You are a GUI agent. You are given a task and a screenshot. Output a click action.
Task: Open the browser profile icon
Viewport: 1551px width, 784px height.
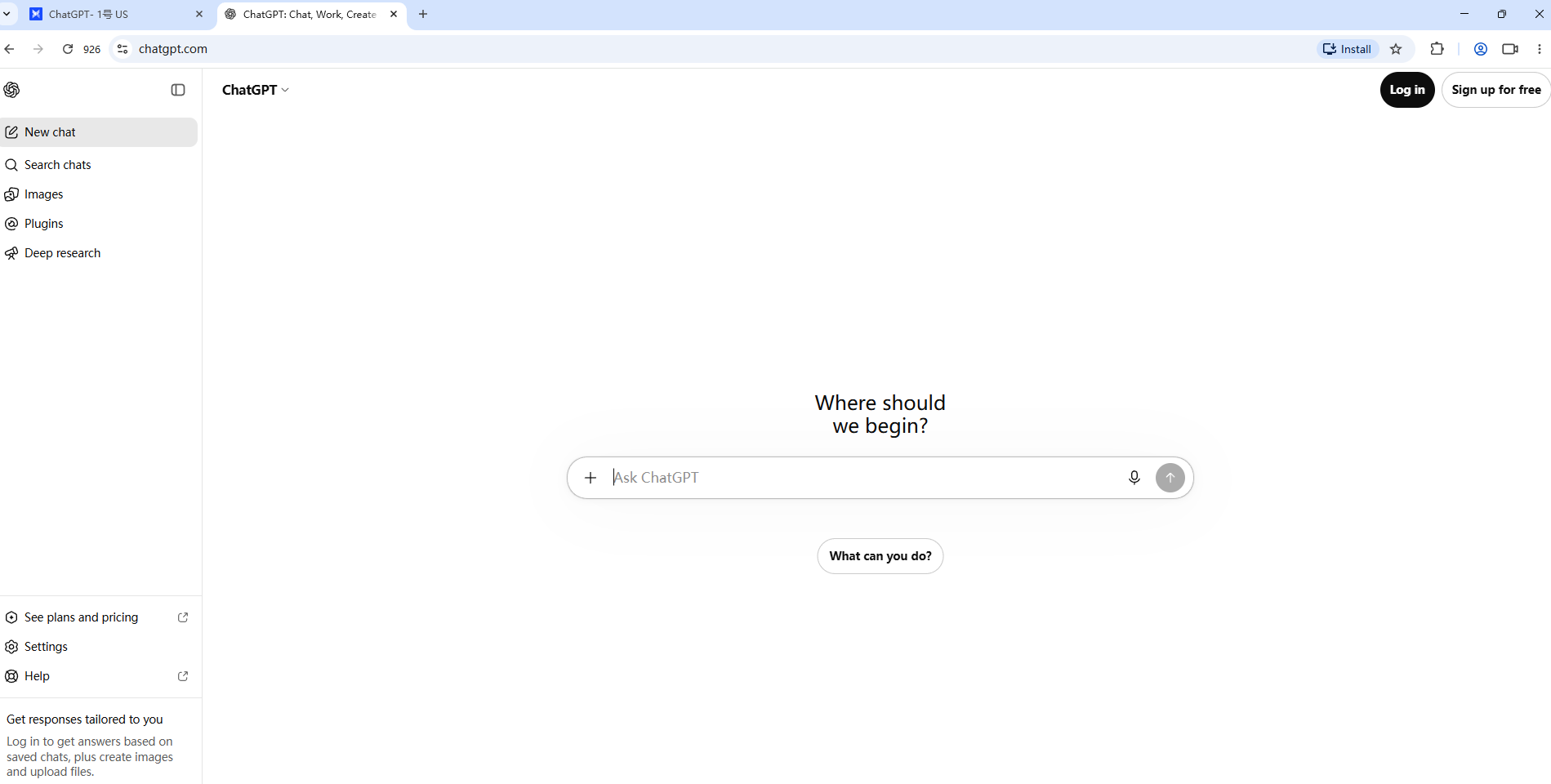(x=1481, y=49)
